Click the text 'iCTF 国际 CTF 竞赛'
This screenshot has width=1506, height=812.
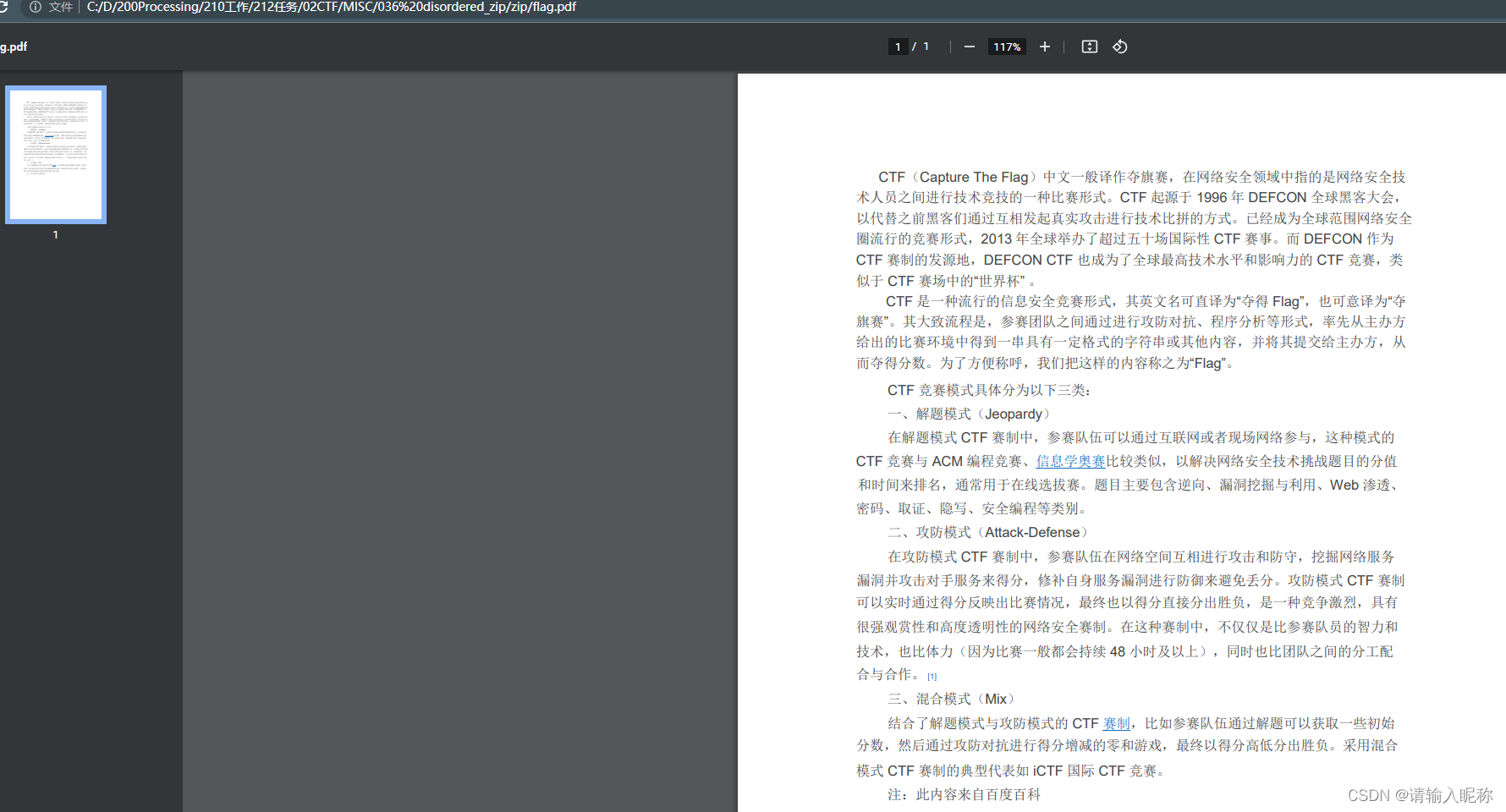tap(1095, 771)
